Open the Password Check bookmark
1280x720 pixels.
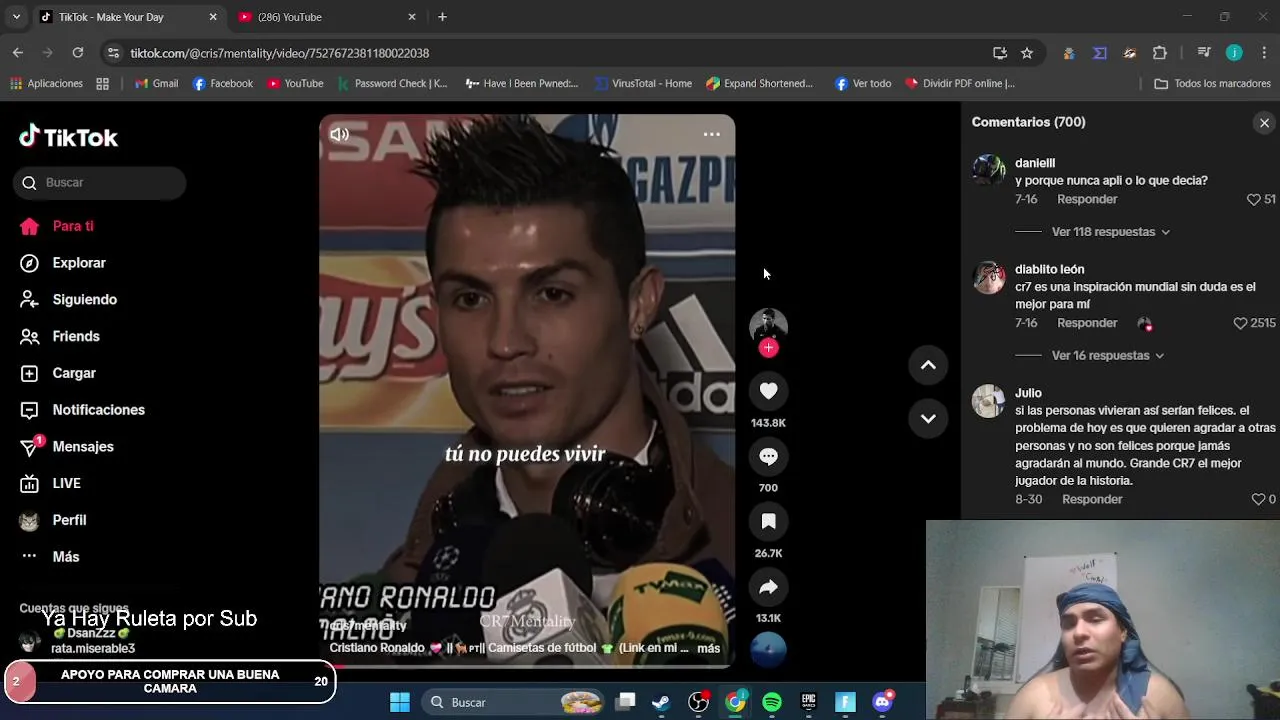pyautogui.click(x=393, y=84)
